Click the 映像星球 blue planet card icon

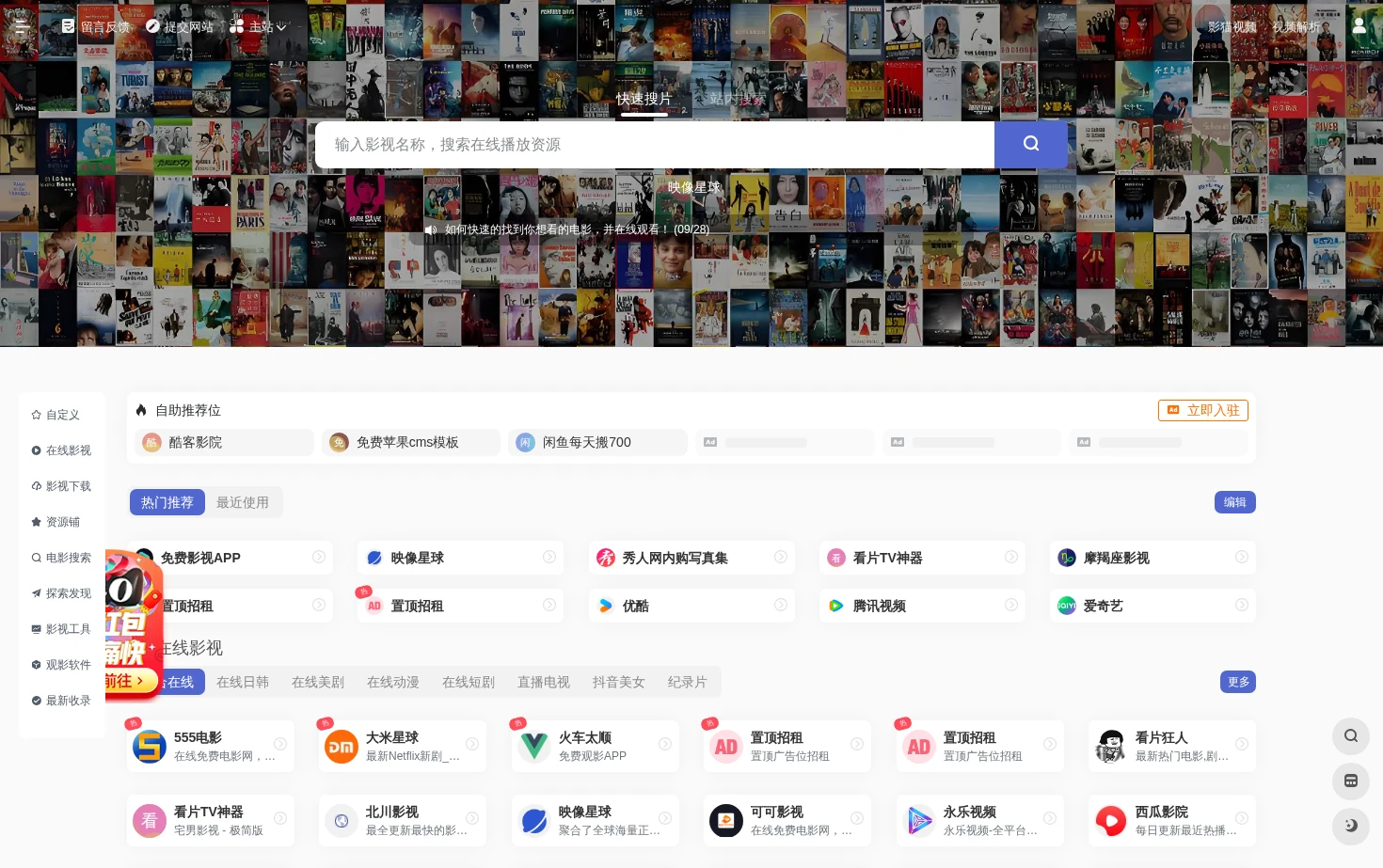[534, 821]
